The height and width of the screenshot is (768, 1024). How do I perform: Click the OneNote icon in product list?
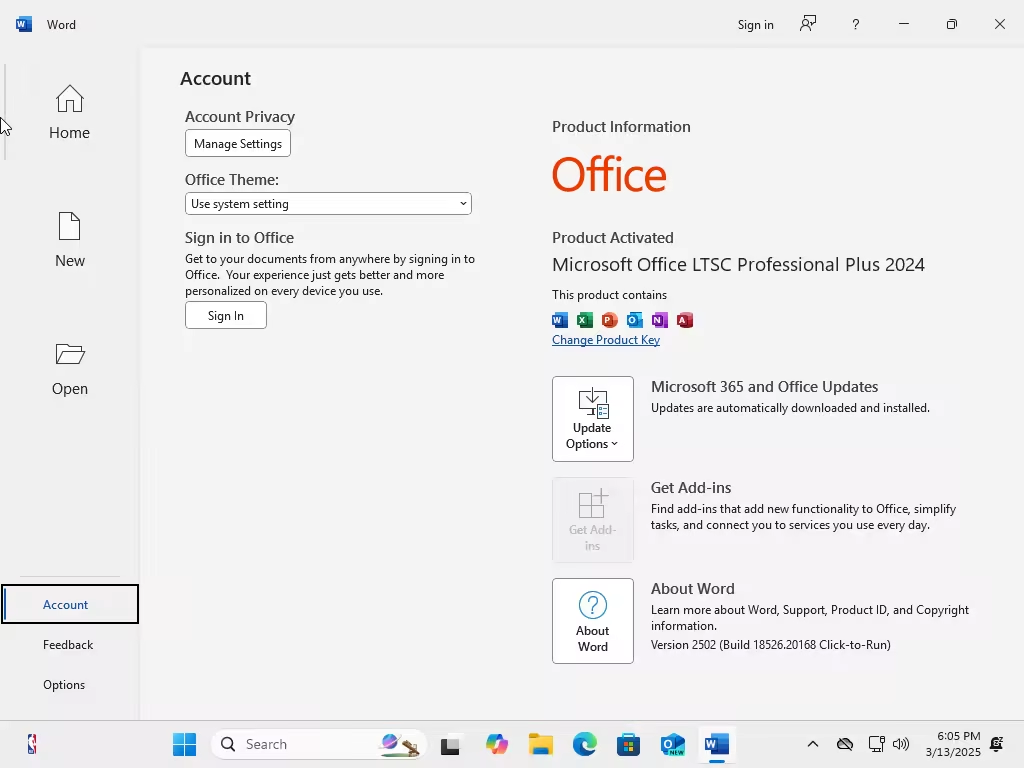click(x=660, y=320)
